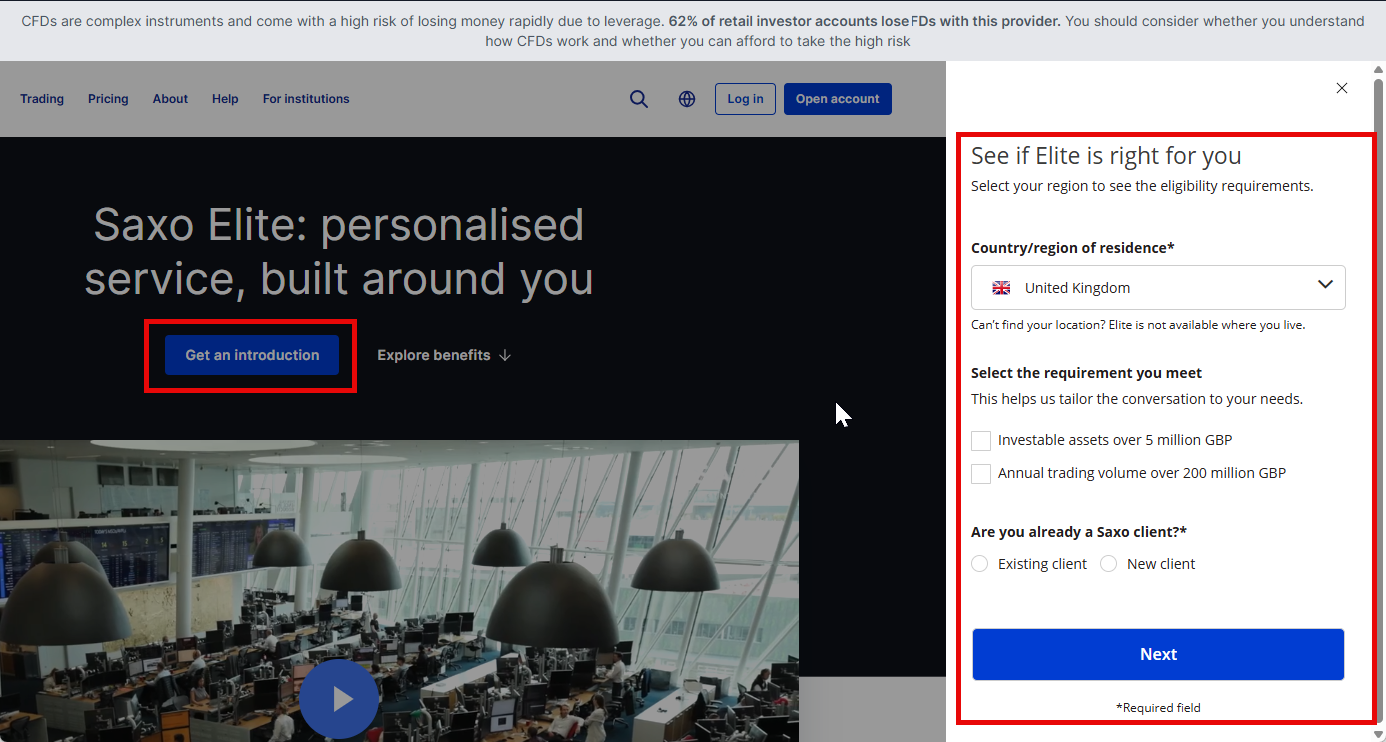Image resolution: width=1386 pixels, height=742 pixels.
Task: Select the Existing client radio button
Action: click(x=980, y=564)
